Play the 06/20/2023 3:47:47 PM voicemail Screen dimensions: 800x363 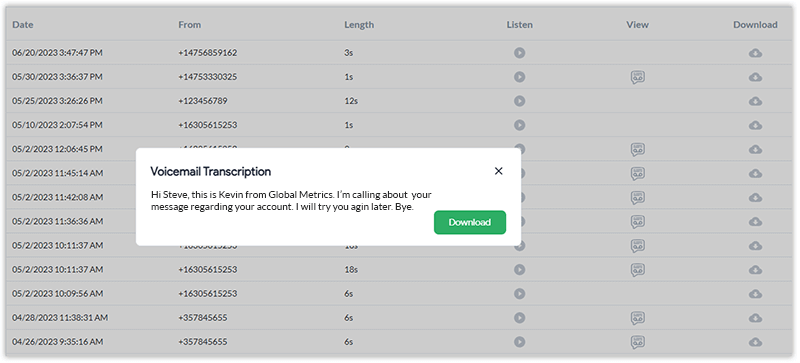coord(519,53)
